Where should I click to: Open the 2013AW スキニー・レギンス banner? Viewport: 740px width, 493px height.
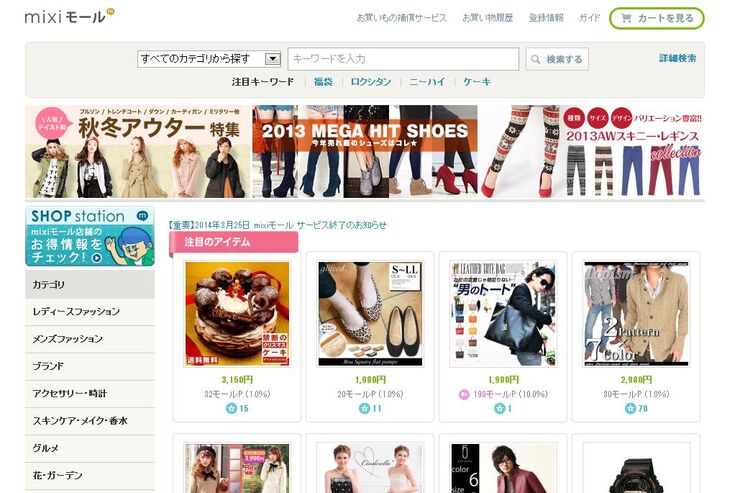[x=592, y=151]
